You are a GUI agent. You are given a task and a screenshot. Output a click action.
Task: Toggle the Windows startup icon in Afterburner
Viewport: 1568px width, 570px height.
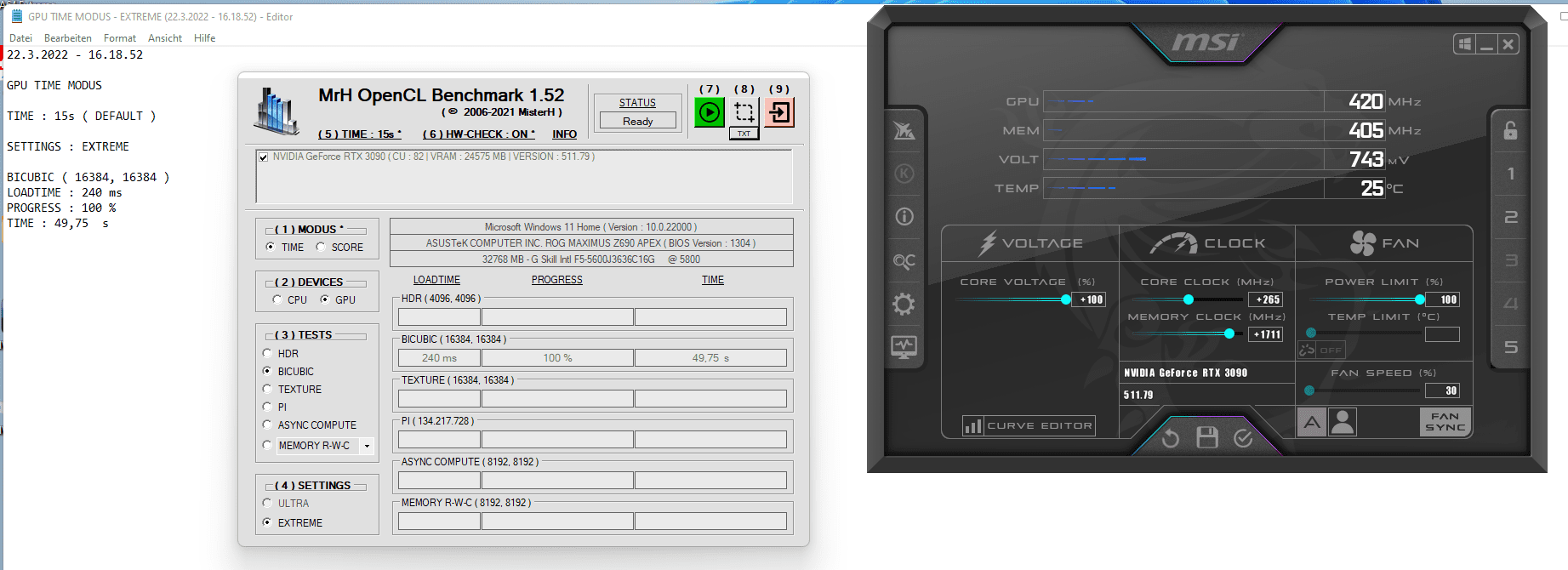click(1464, 44)
